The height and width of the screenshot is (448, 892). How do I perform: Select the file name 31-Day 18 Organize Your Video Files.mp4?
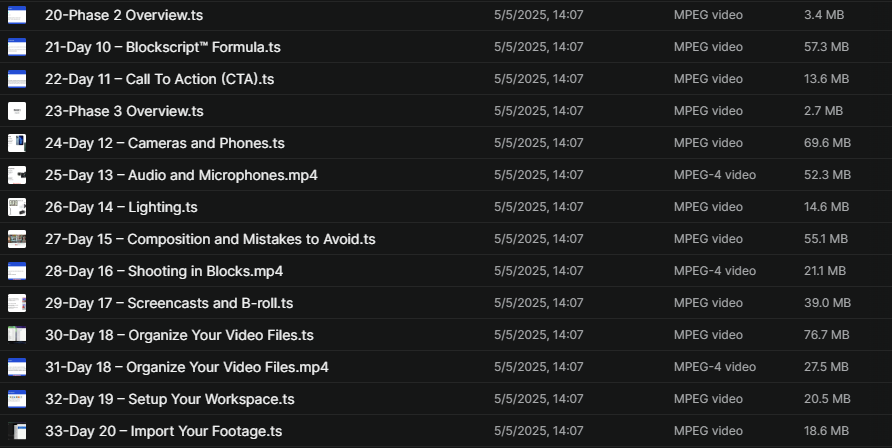click(x=186, y=367)
